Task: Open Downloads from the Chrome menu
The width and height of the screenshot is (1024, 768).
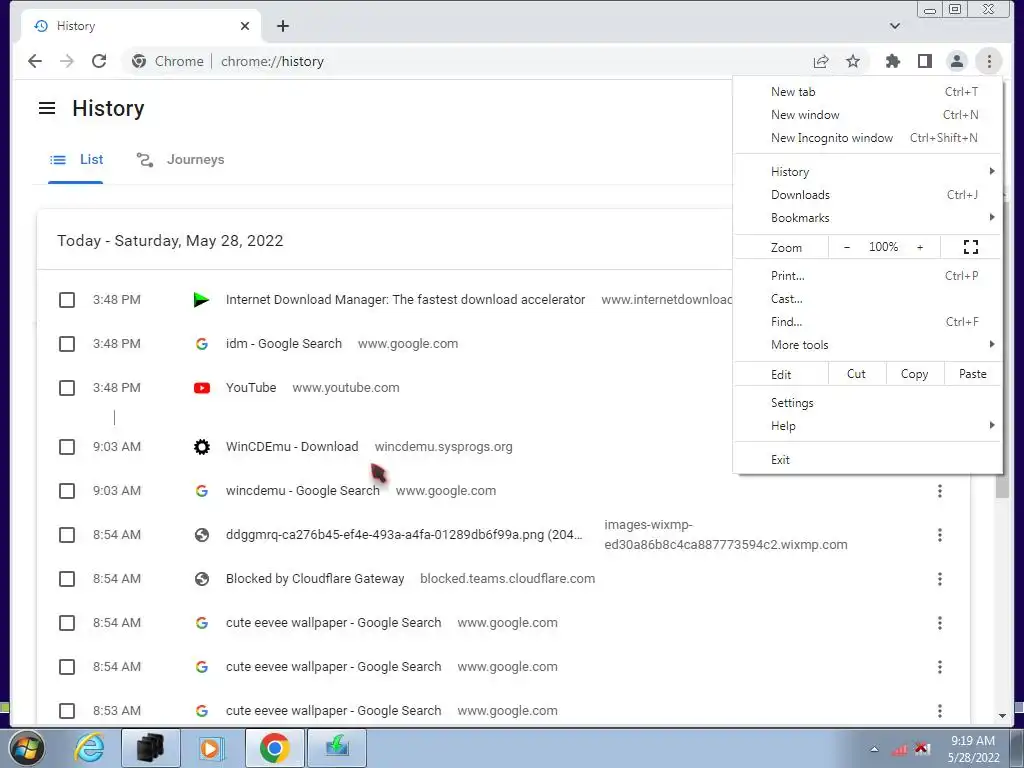Action: coord(867,195)
